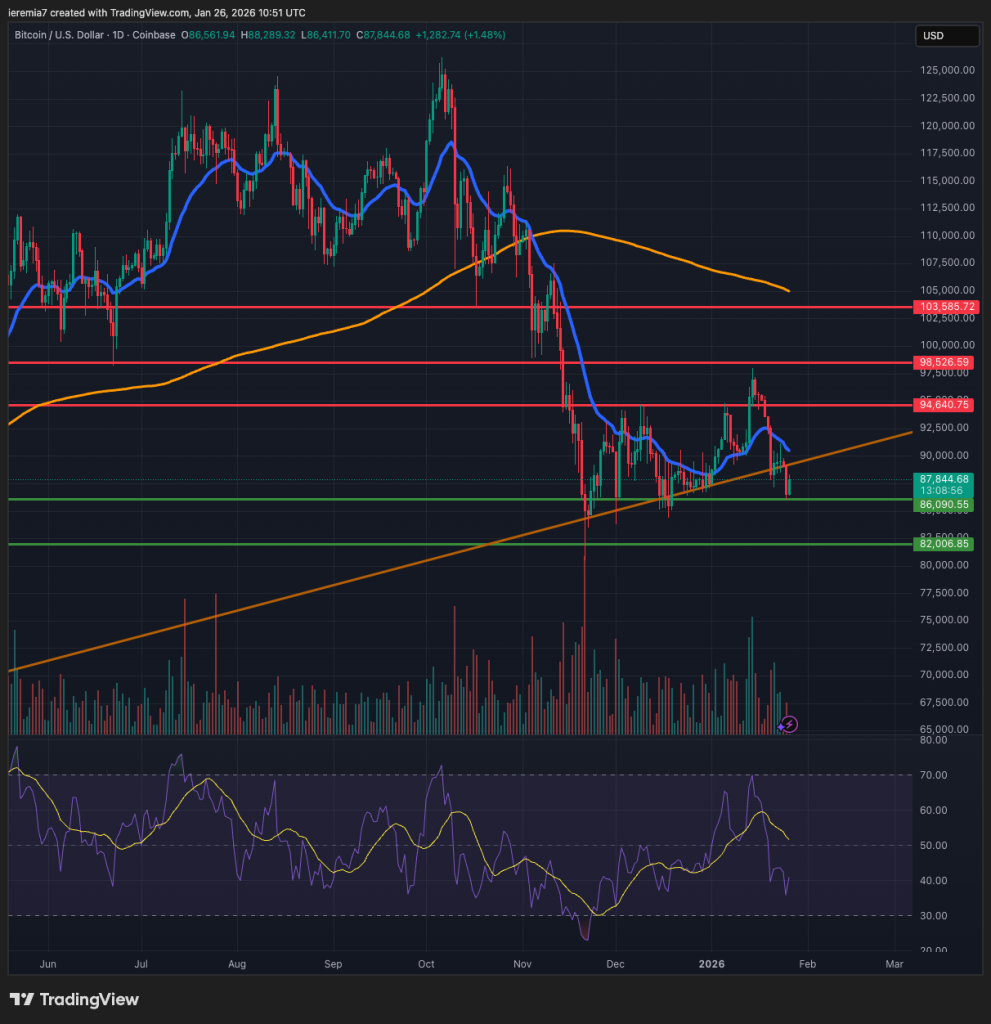The height and width of the screenshot is (1024, 991).
Task: Click the TradingView logo at bottom left
Action: pos(75,999)
